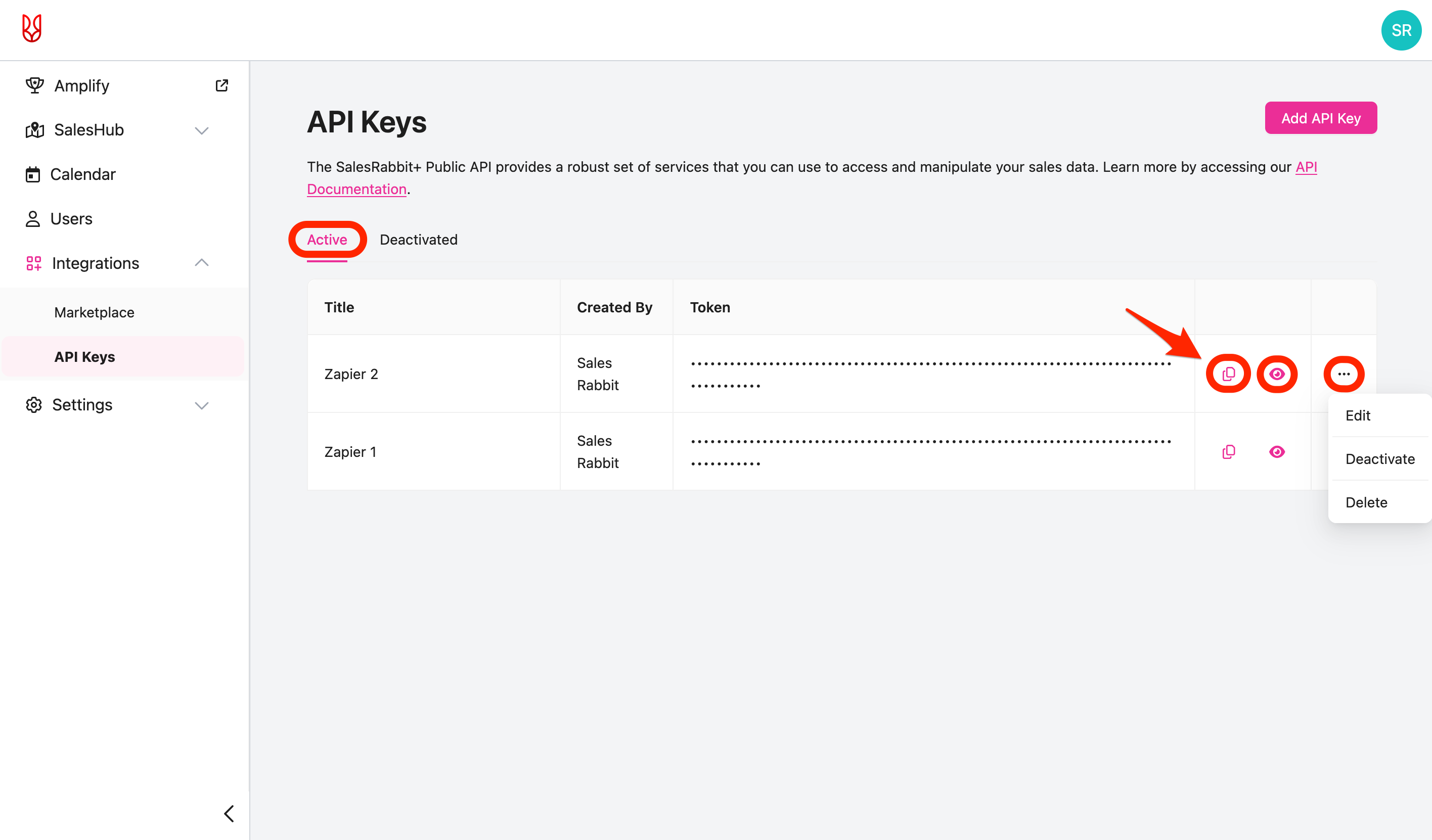Copy the Zapier 2 API token
Viewport: 1432px width, 840px height.
coord(1228,373)
